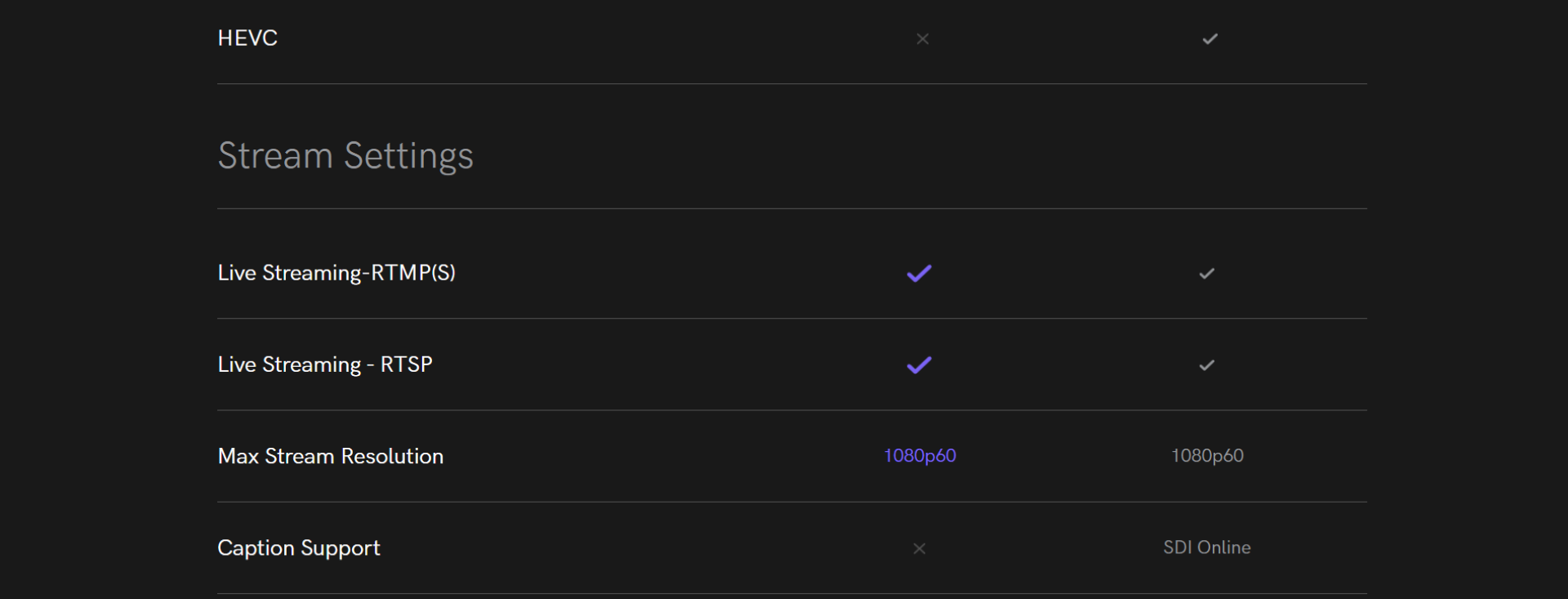Viewport: 1568px width, 599px height.
Task: Click the divider line below Stream Settings heading
Action: coord(792,208)
